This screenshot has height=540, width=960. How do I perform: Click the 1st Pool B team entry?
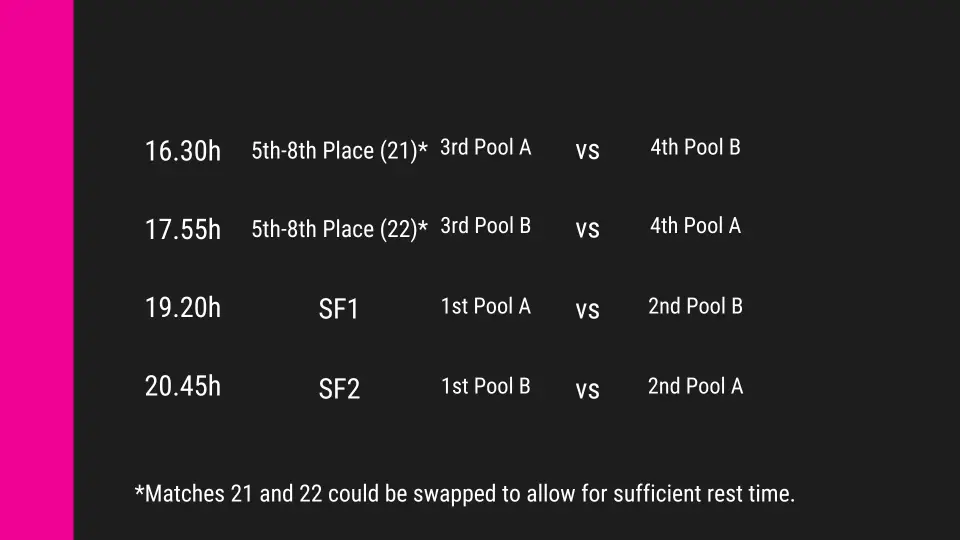click(x=485, y=386)
